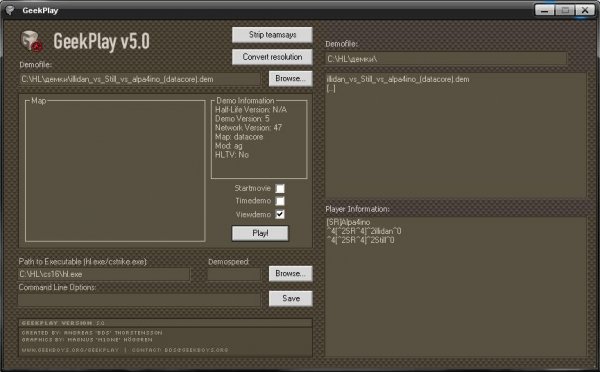Click the Network Version: 47 line

(x=248, y=127)
